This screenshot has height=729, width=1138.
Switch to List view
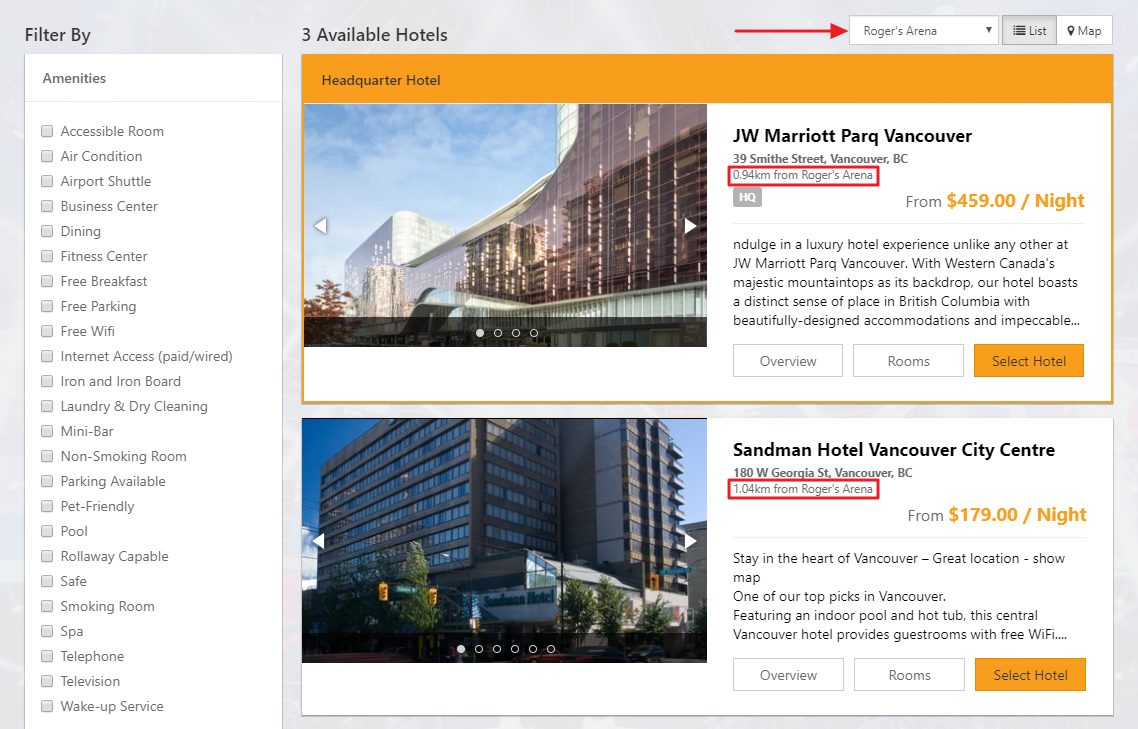point(1029,30)
